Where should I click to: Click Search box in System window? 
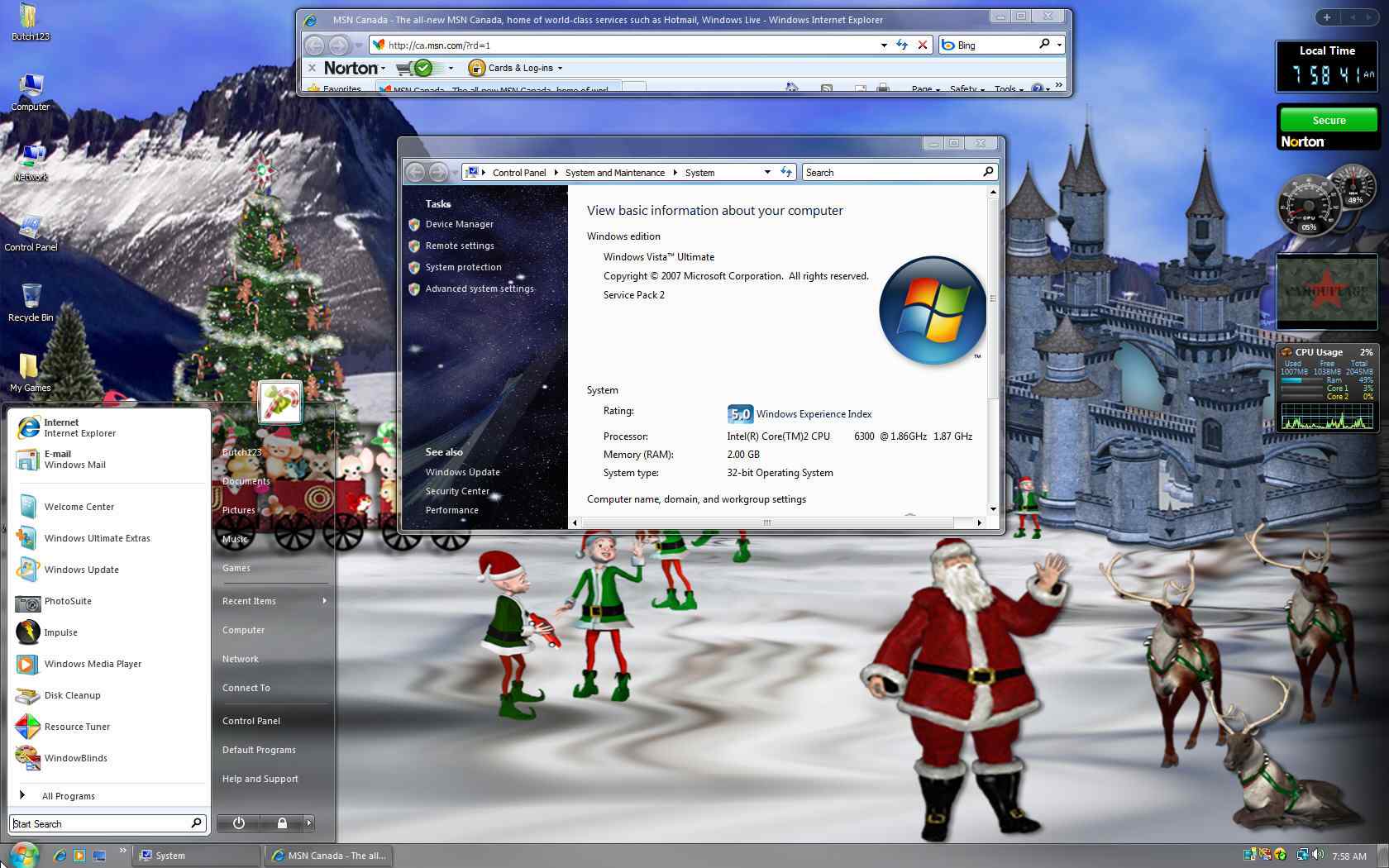(900, 172)
